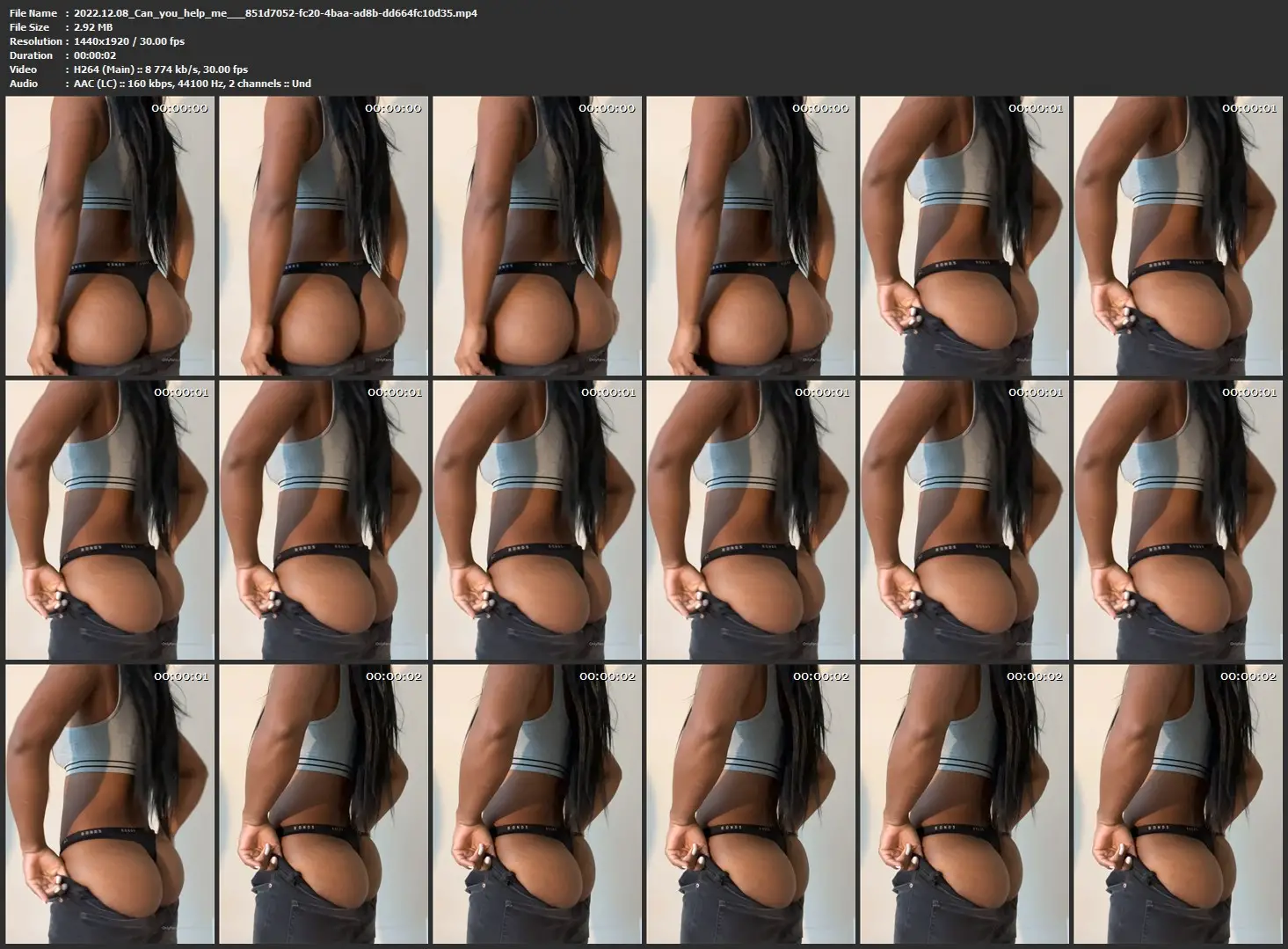The image size is (1288, 949).
Task: Select the last thumbnail in the bottom row
Action: [1178, 804]
